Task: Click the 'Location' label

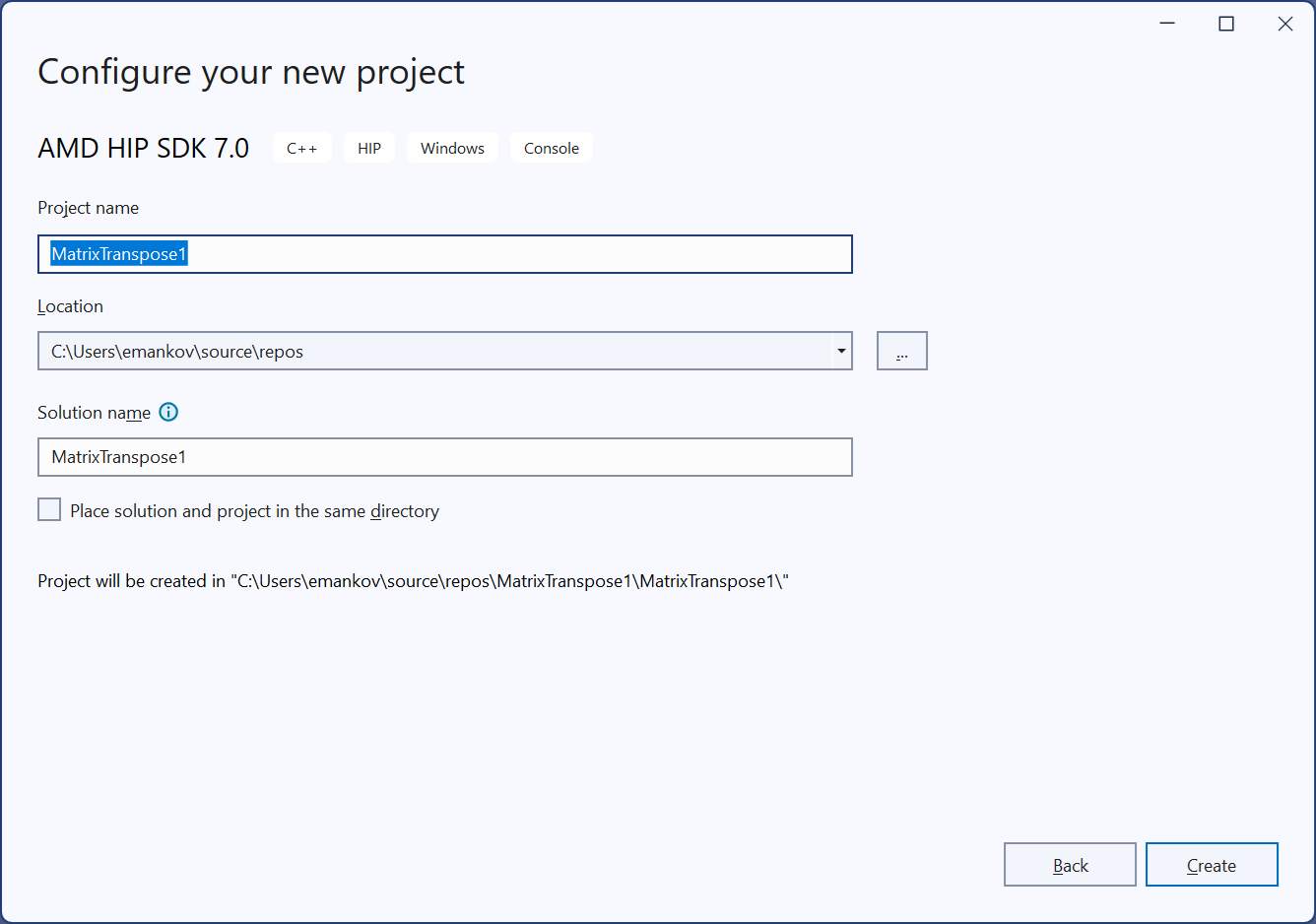Action: point(70,306)
